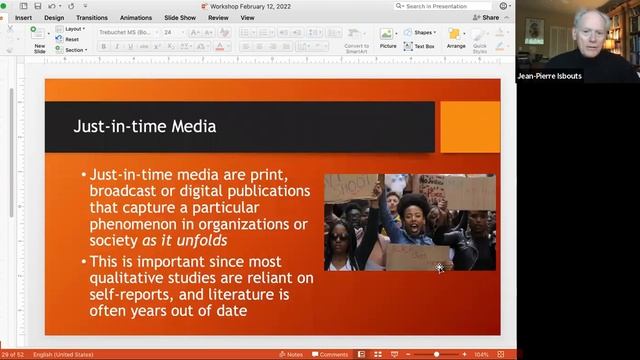Click the Clear Formatting icon
Viewport: 640px width, 360px height.
[224, 33]
